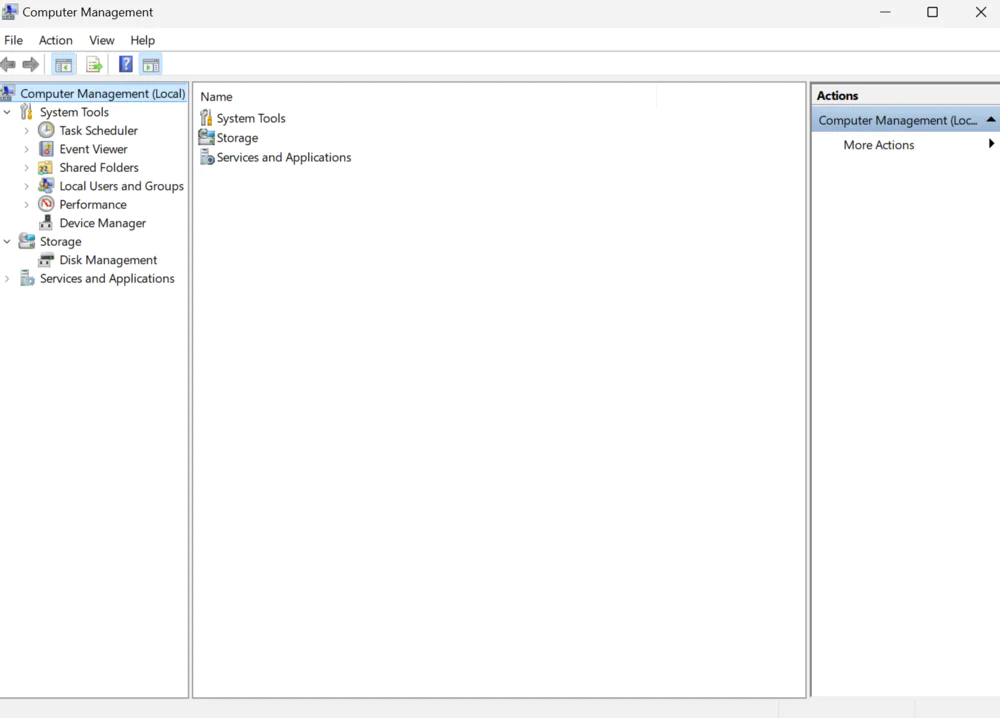Select Storage text in center list

[x=237, y=138]
